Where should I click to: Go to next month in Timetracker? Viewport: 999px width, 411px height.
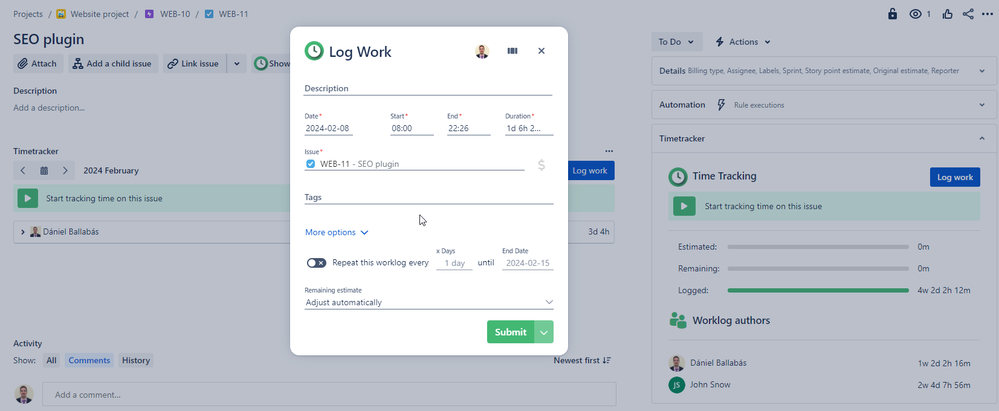pos(65,171)
